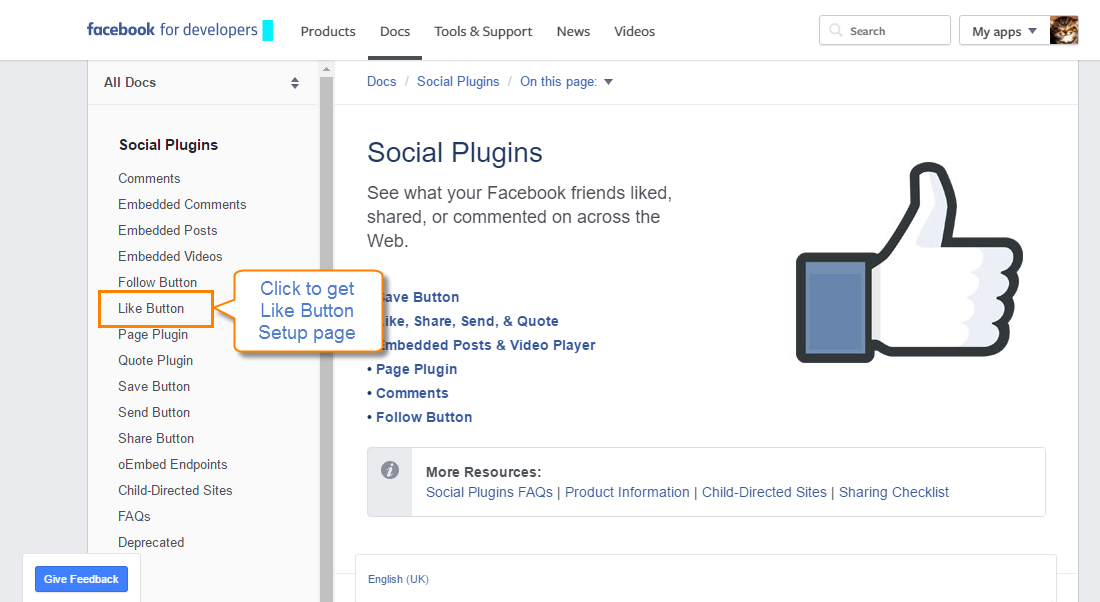Screen dimensions: 1100x602
Task: Focus the Search input field
Action: tap(885, 30)
